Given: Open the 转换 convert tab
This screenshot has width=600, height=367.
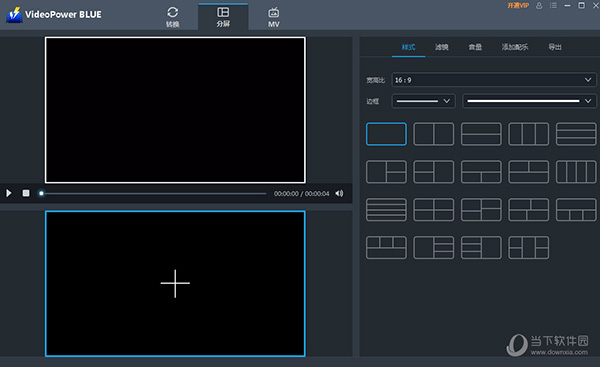Looking at the screenshot, I should [x=173, y=17].
